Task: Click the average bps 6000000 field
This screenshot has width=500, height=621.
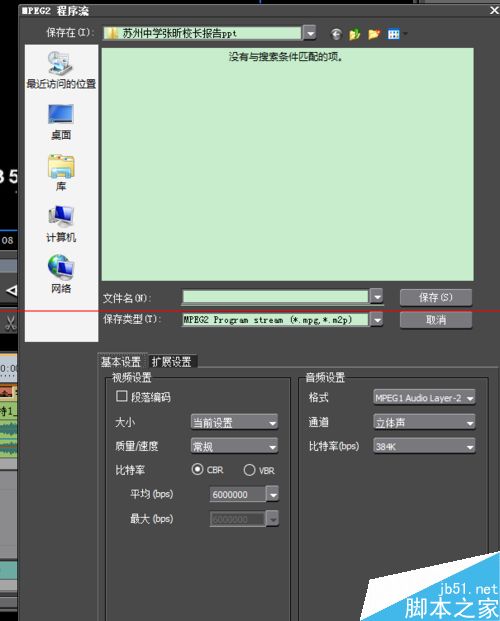Action: pyautogui.click(x=238, y=494)
